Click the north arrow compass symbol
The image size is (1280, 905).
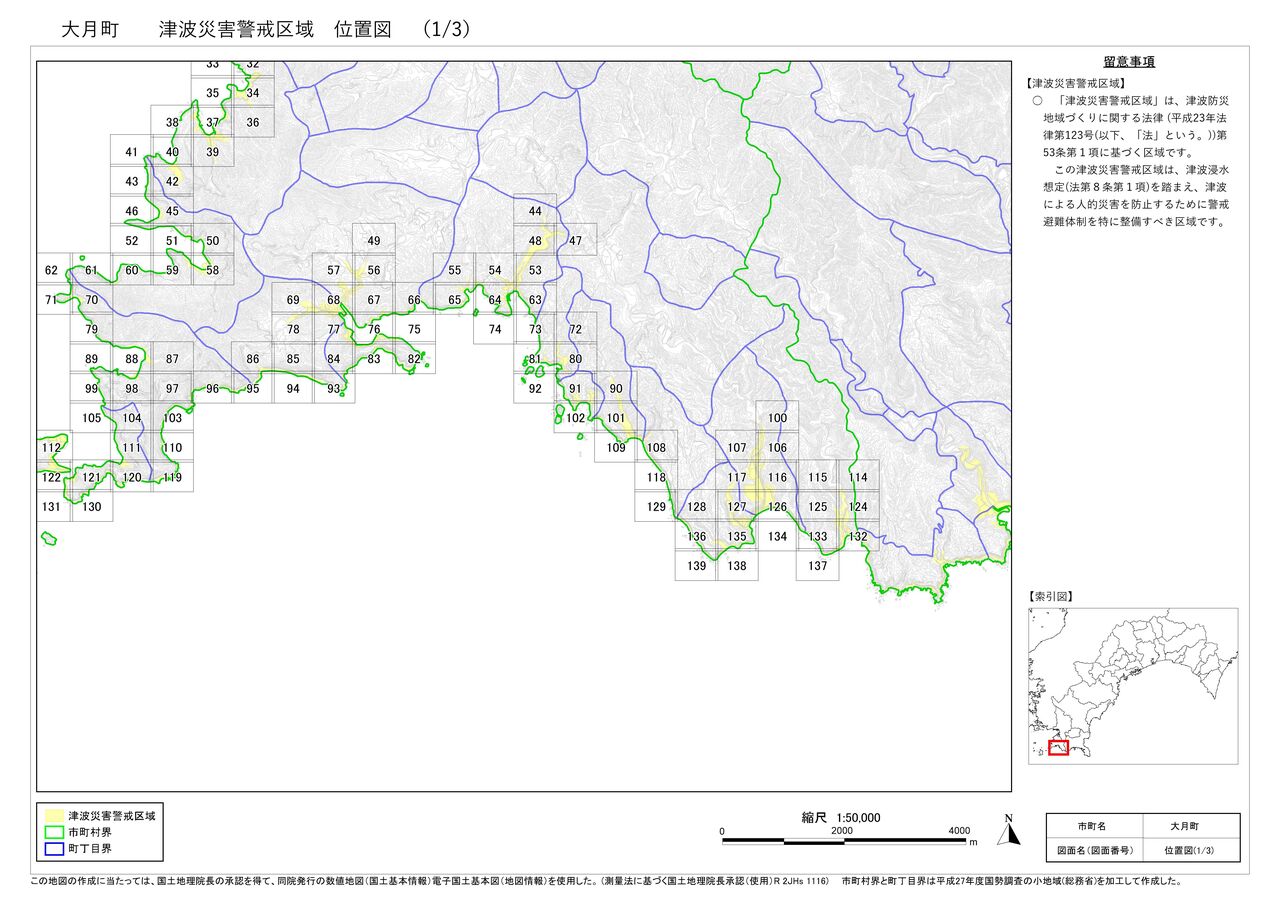point(1009,830)
